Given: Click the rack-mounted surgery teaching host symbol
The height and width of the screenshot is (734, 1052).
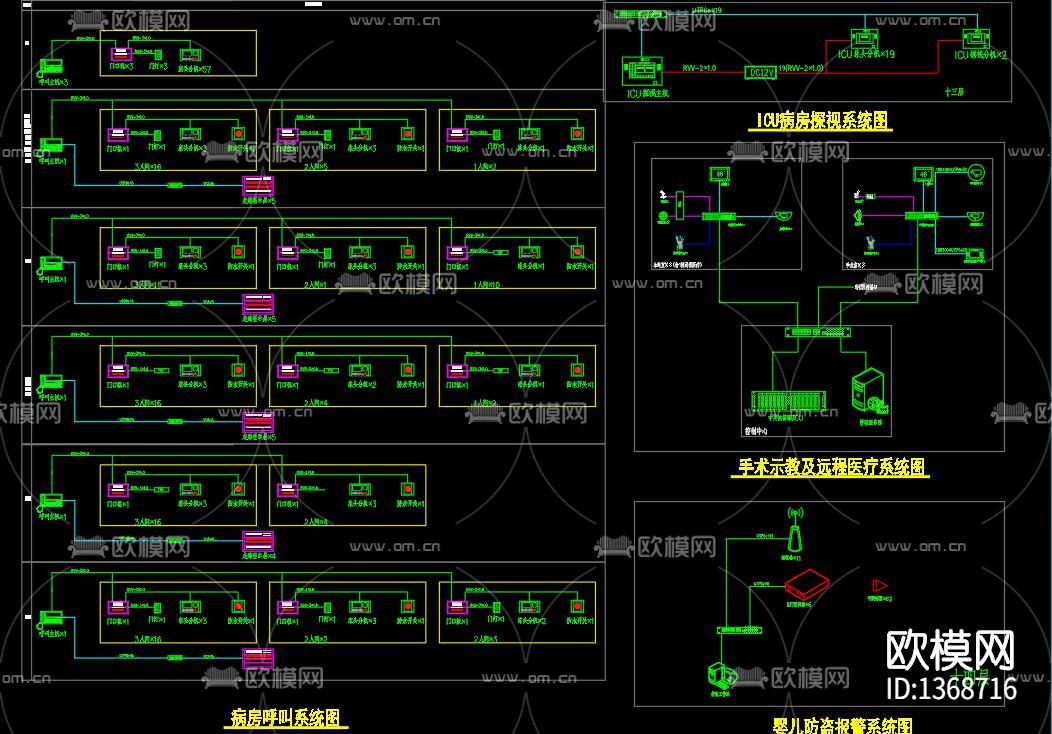Looking at the screenshot, I should (x=787, y=399).
